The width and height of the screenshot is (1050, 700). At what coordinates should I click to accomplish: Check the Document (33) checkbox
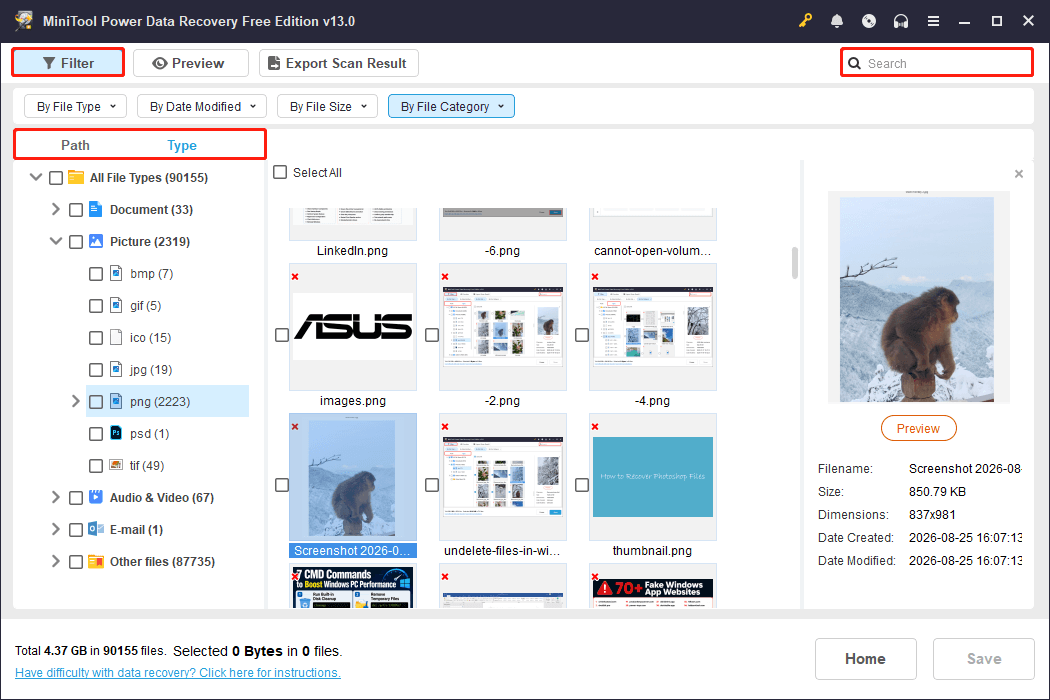click(76, 210)
